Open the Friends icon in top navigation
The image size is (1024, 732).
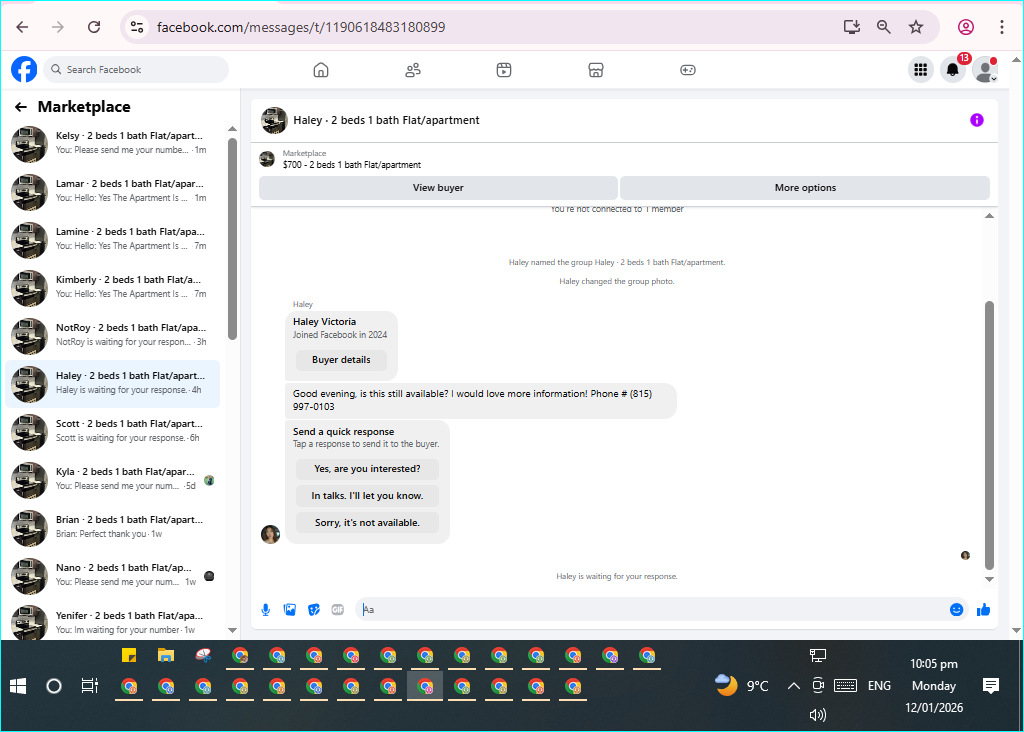(413, 70)
